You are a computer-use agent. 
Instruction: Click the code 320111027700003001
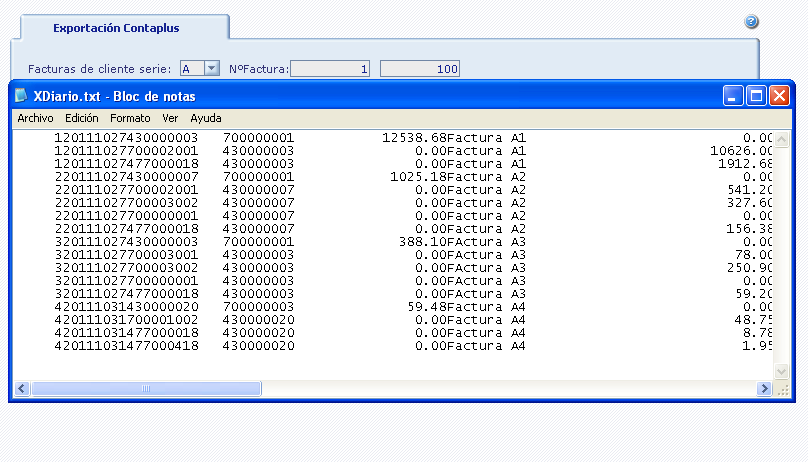coord(126,255)
